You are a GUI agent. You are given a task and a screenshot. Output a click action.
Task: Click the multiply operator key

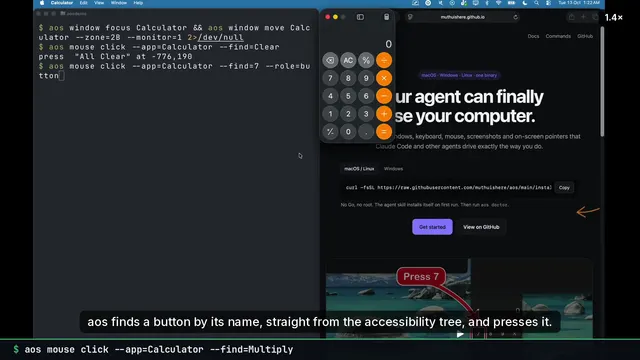384,78
